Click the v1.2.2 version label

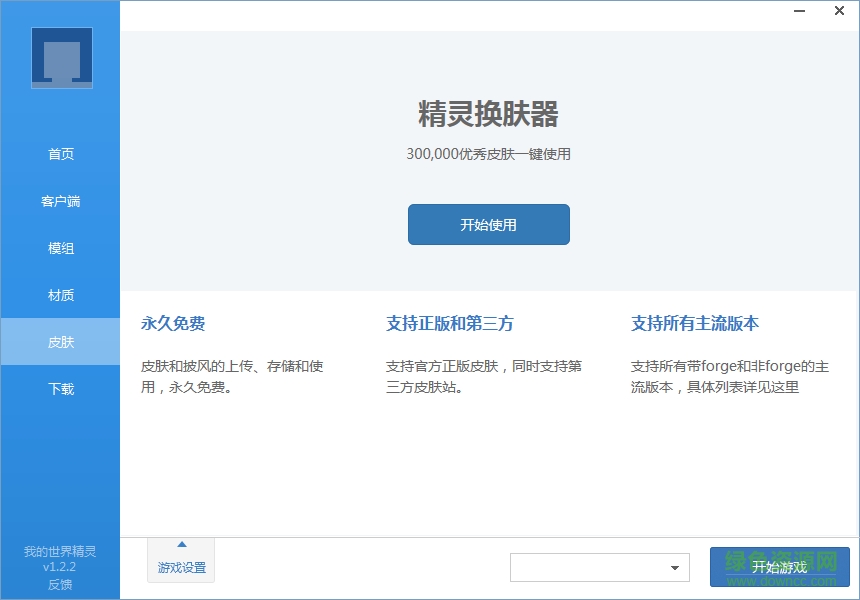60,567
